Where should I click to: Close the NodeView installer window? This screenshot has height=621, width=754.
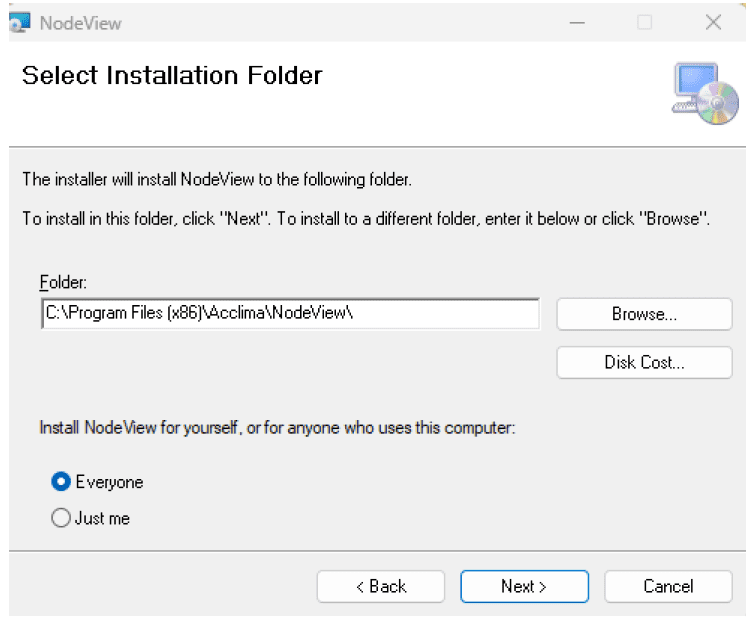pos(712,22)
